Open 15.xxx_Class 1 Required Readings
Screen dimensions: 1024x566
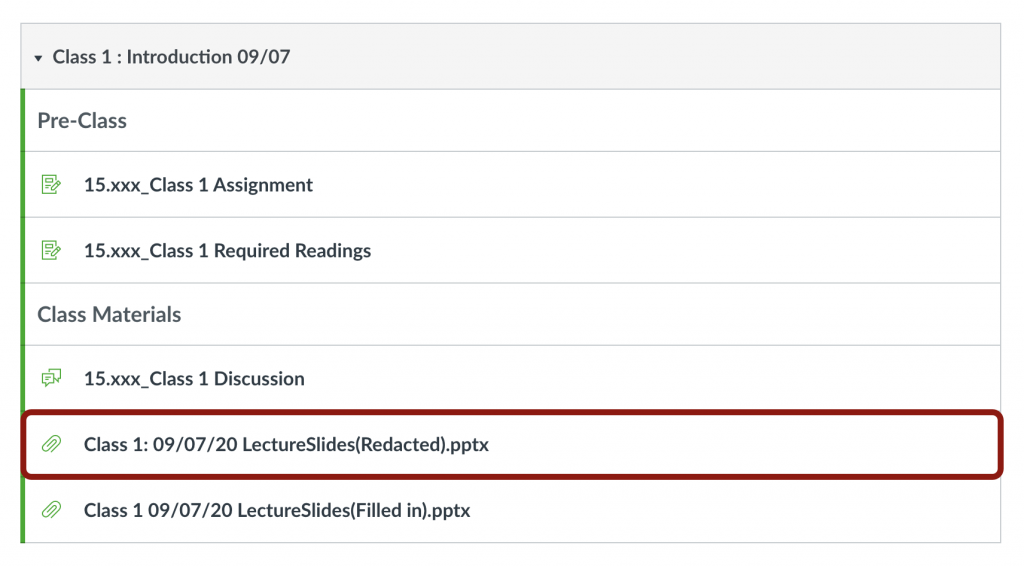[227, 250]
